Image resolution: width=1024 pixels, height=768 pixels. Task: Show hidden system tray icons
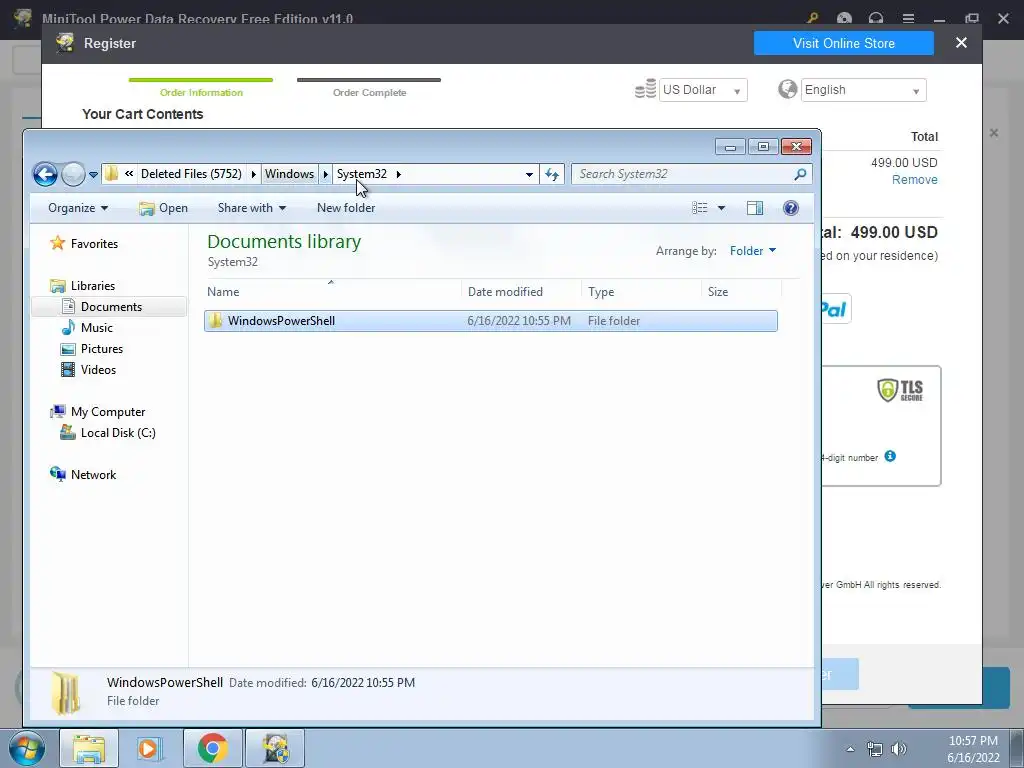pos(850,749)
